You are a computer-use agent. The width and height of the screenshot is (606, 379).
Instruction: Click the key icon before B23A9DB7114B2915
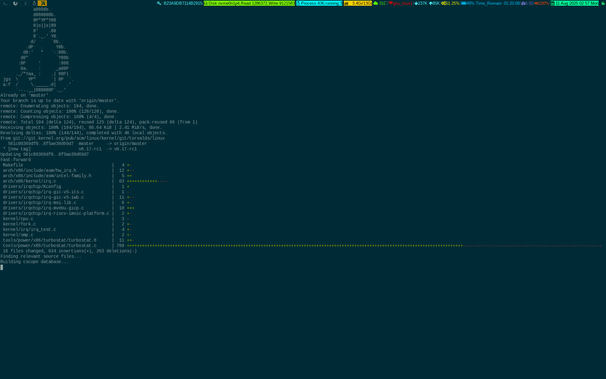tap(159, 3)
